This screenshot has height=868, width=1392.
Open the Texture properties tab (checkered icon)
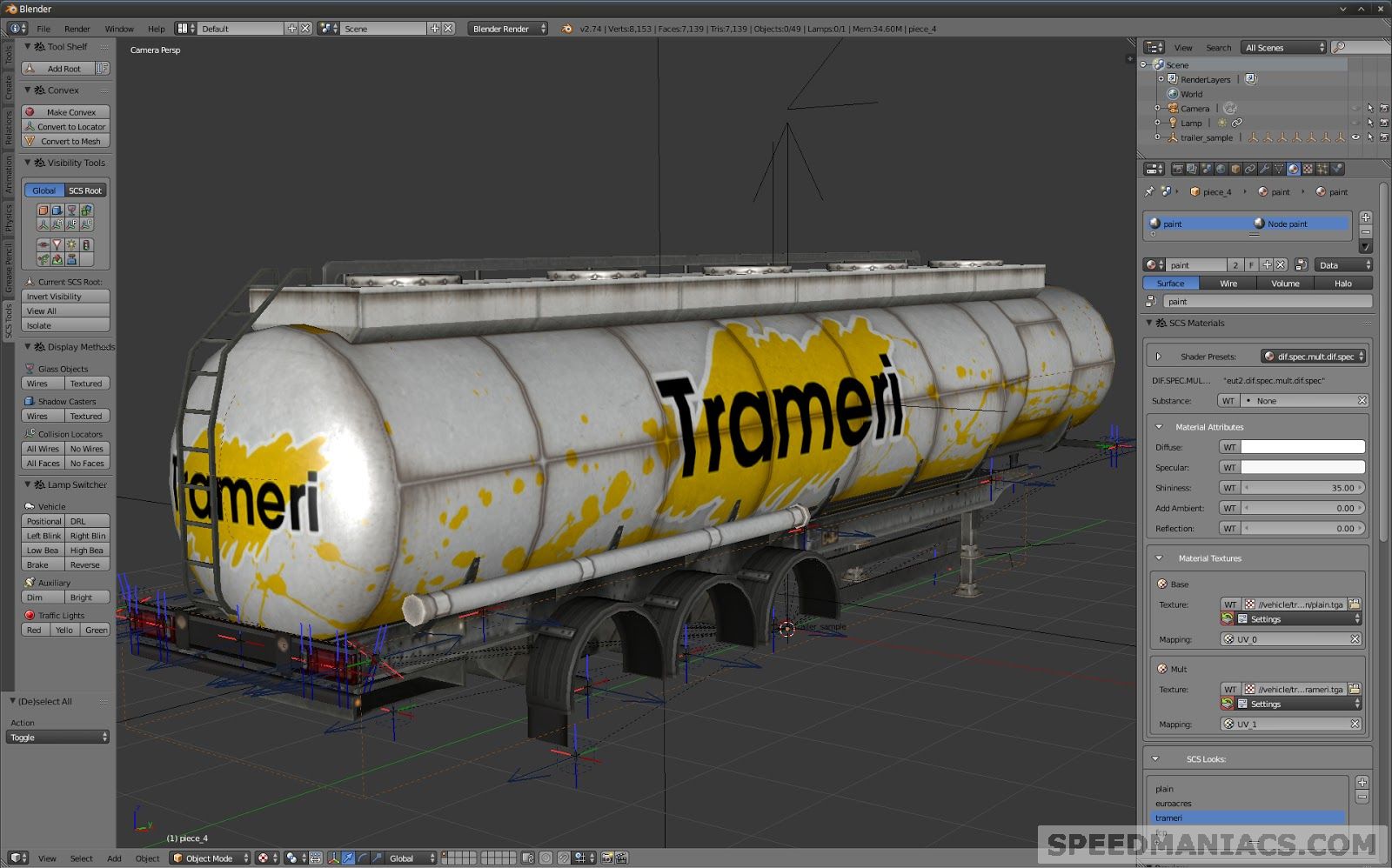click(1308, 170)
